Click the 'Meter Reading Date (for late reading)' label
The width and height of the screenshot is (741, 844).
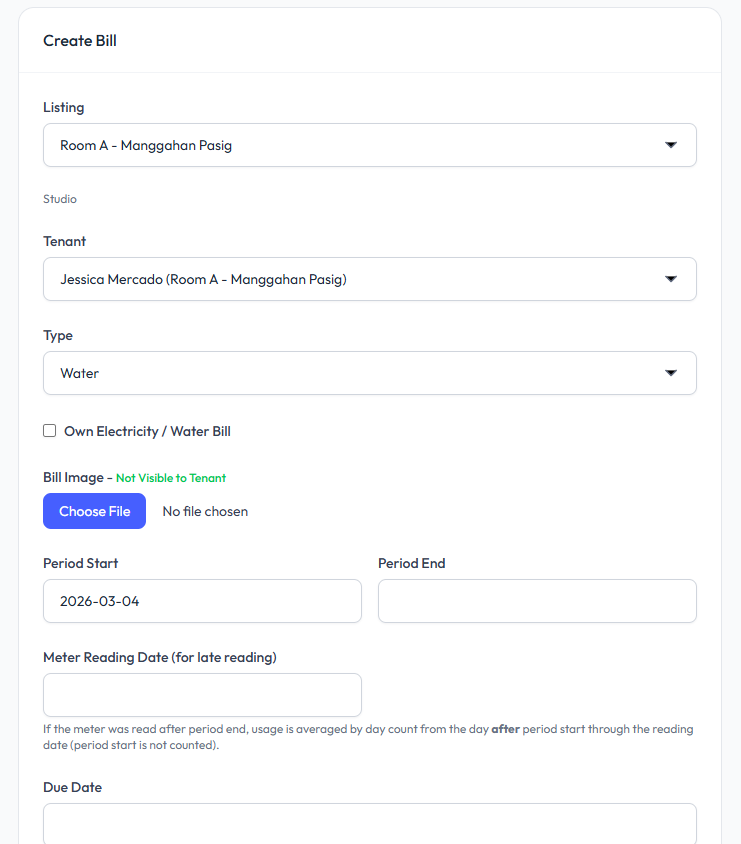point(160,657)
